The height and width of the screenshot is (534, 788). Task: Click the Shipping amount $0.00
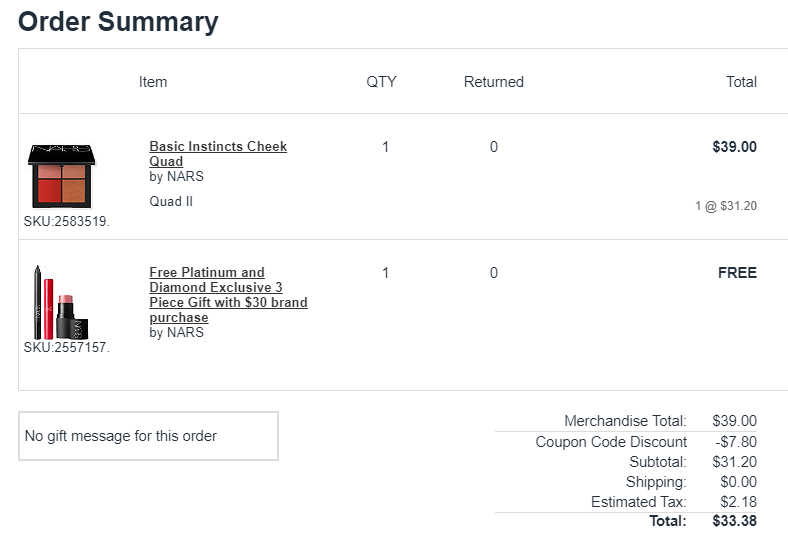coord(738,482)
